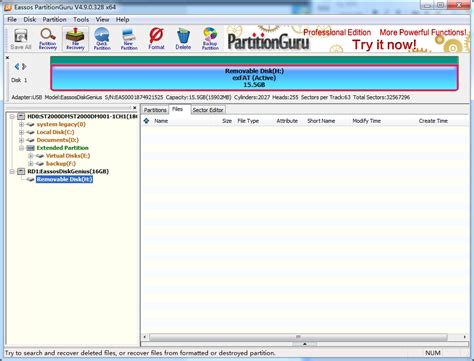
Task: Select backup(F:) in tree
Action: tap(61, 163)
